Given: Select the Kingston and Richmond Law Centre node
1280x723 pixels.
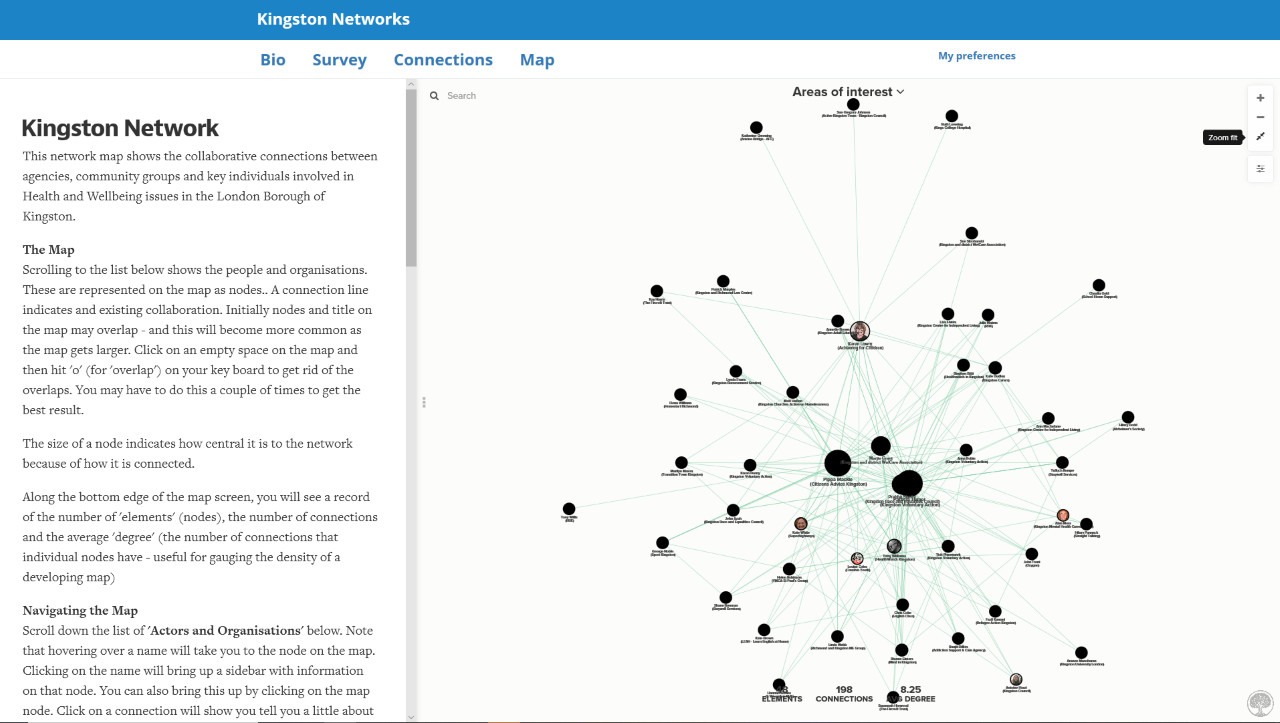Looking at the screenshot, I should coord(723,282).
